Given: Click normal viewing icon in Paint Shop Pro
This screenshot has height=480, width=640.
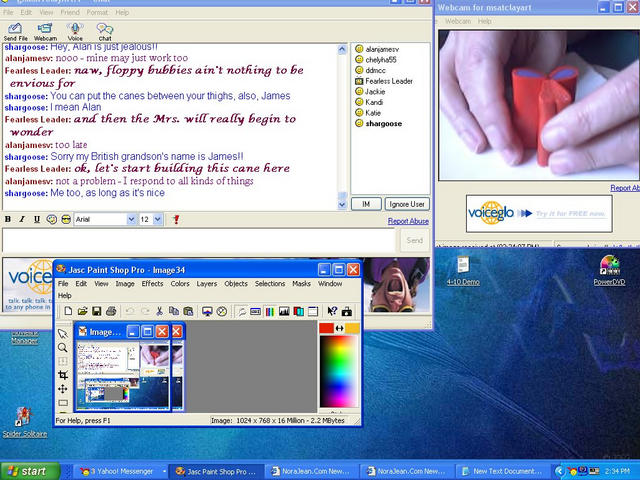Looking at the screenshot, I should (222, 311).
